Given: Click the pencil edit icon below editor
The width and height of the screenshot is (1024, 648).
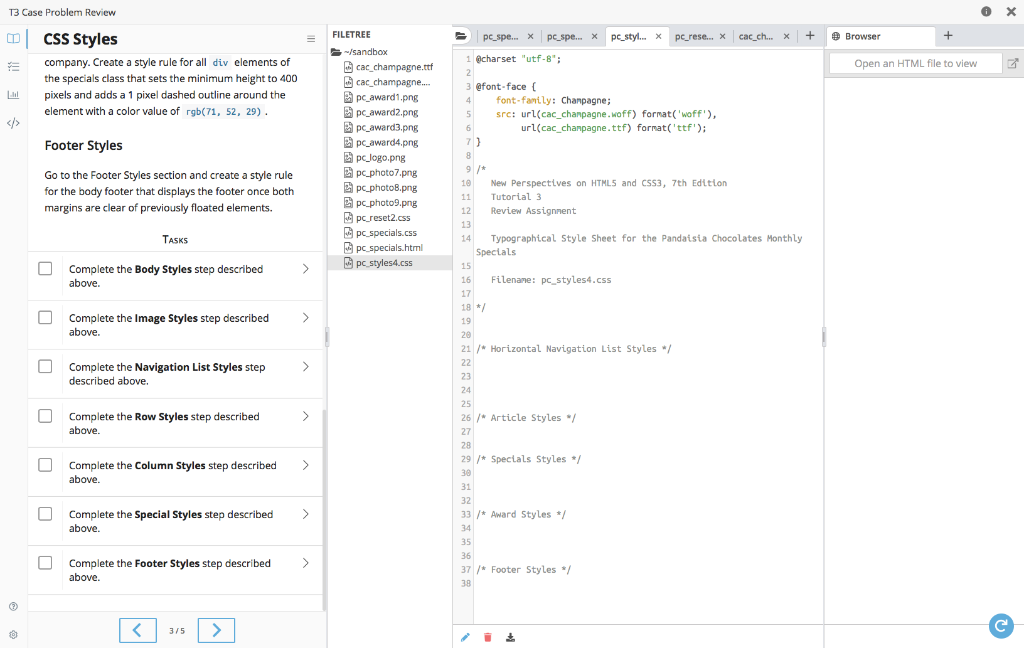Looking at the screenshot, I should [x=465, y=637].
